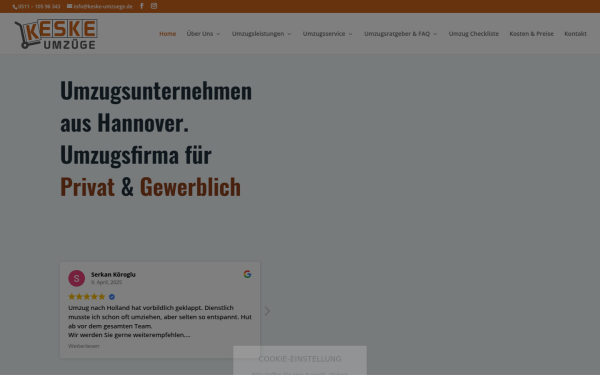Click the Keske Umzüge logo
This screenshot has height=375, width=600.
click(x=56, y=34)
